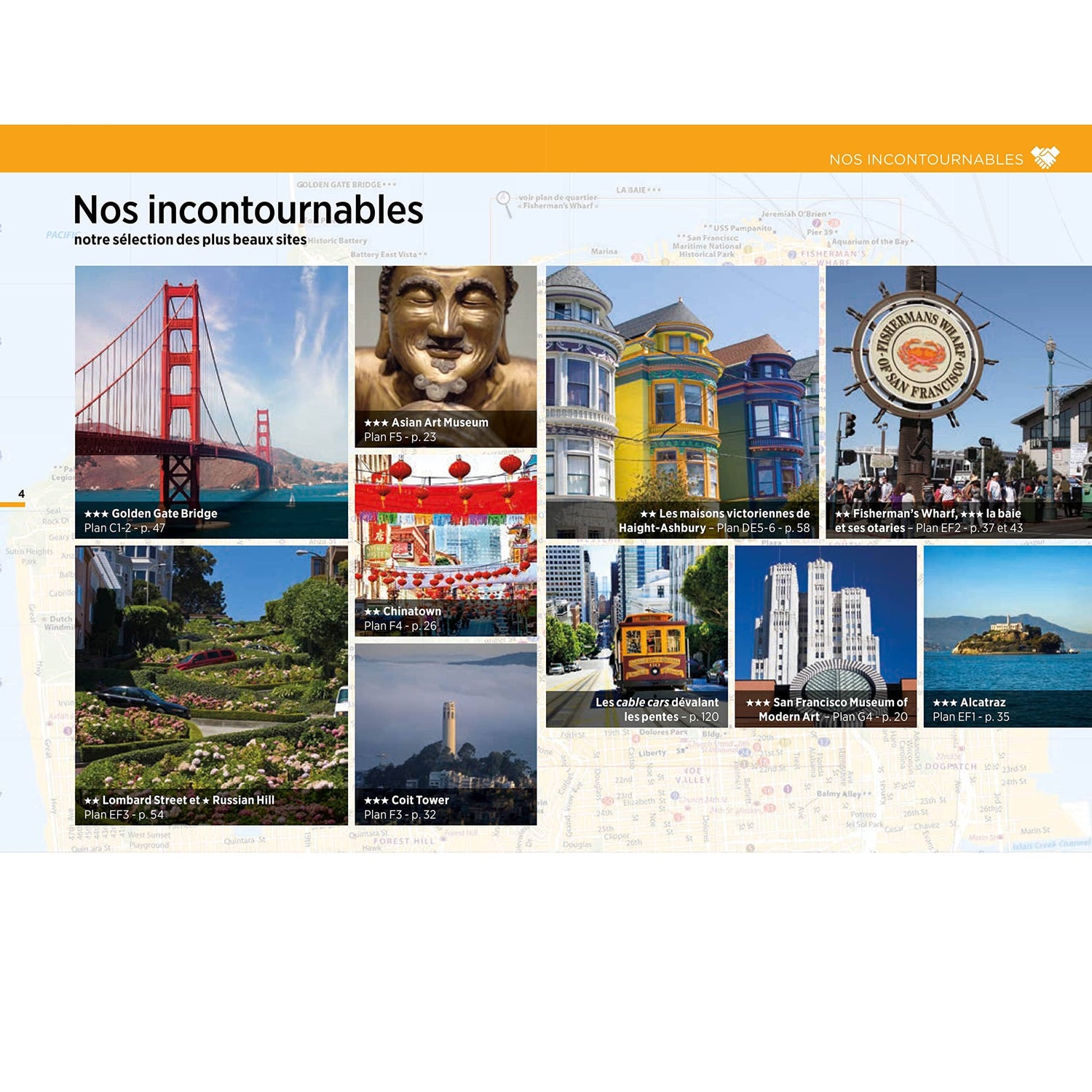Select the 'notre sélection des plus beaux sites' subtitle
This screenshot has height=1092, width=1092.
coord(191,238)
